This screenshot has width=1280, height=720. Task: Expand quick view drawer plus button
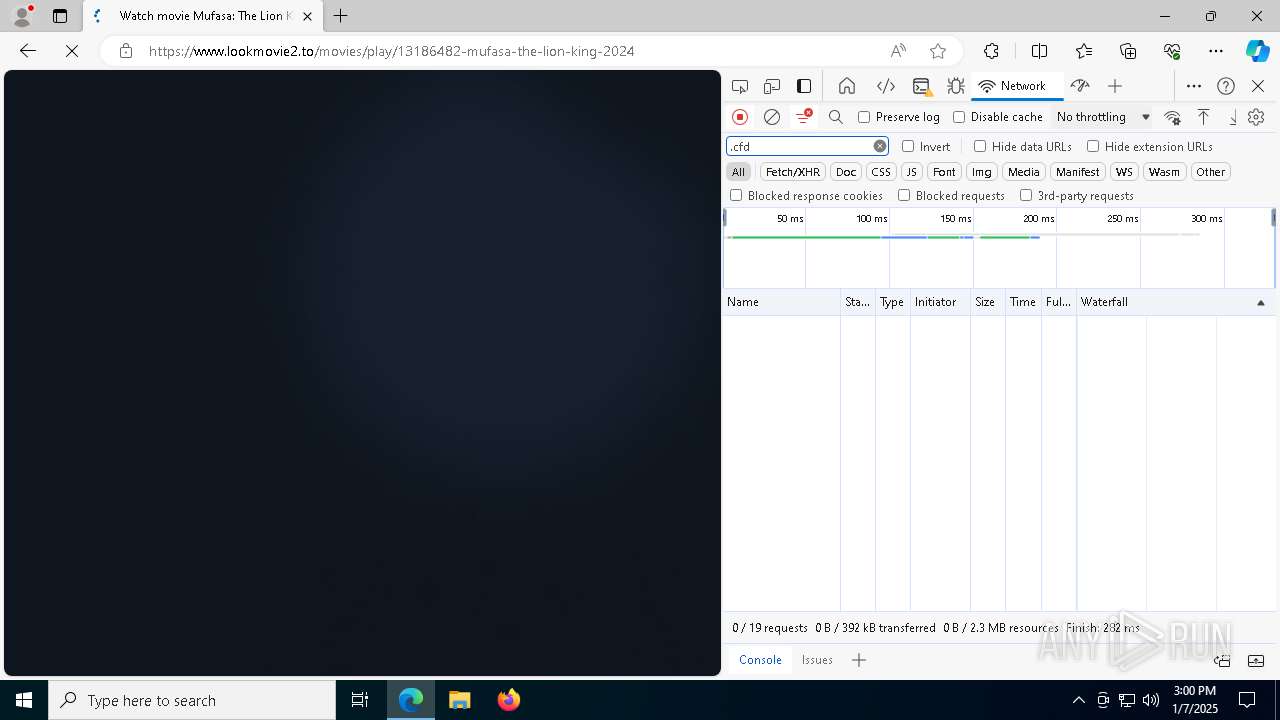pos(859,660)
